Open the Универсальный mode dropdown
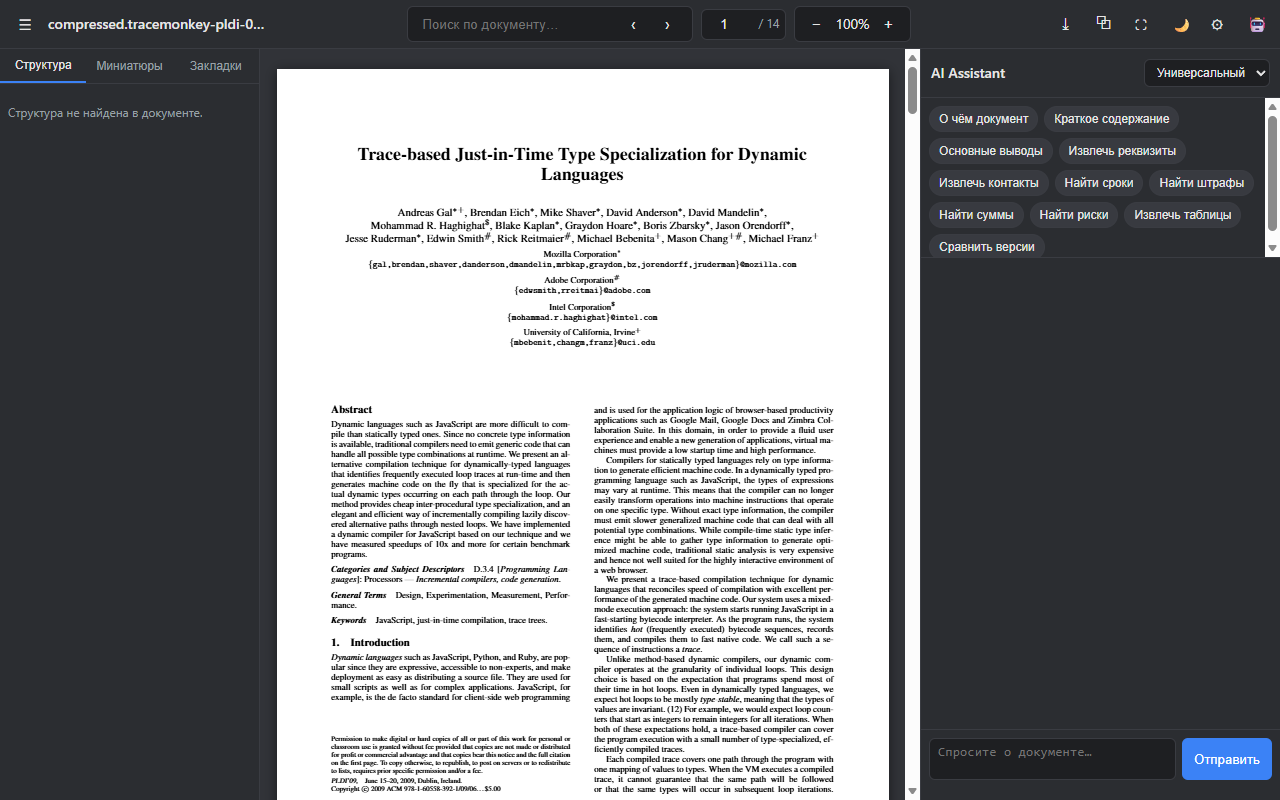 (1207, 73)
